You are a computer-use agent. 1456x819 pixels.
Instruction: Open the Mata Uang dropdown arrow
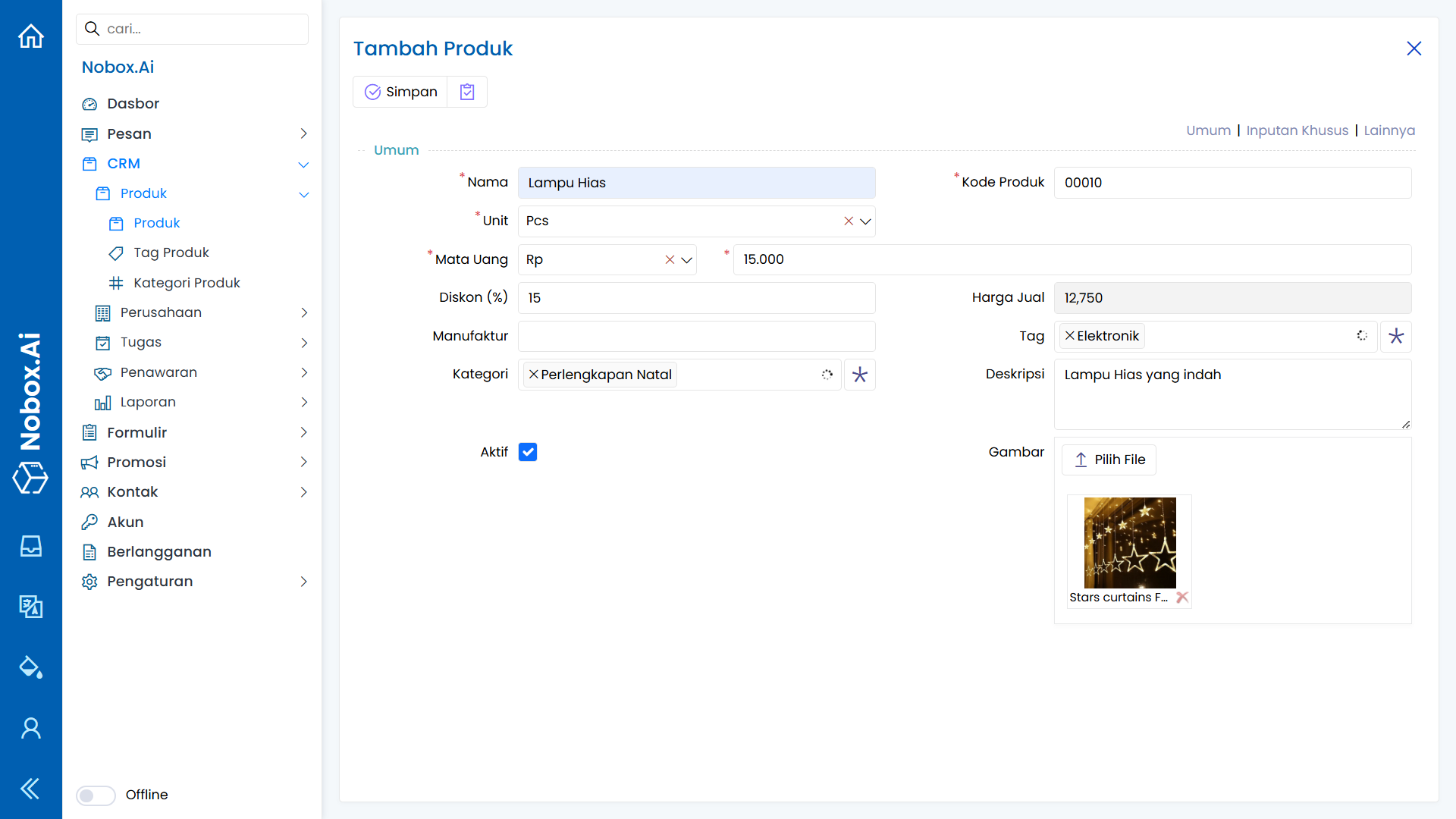(x=686, y=259)
